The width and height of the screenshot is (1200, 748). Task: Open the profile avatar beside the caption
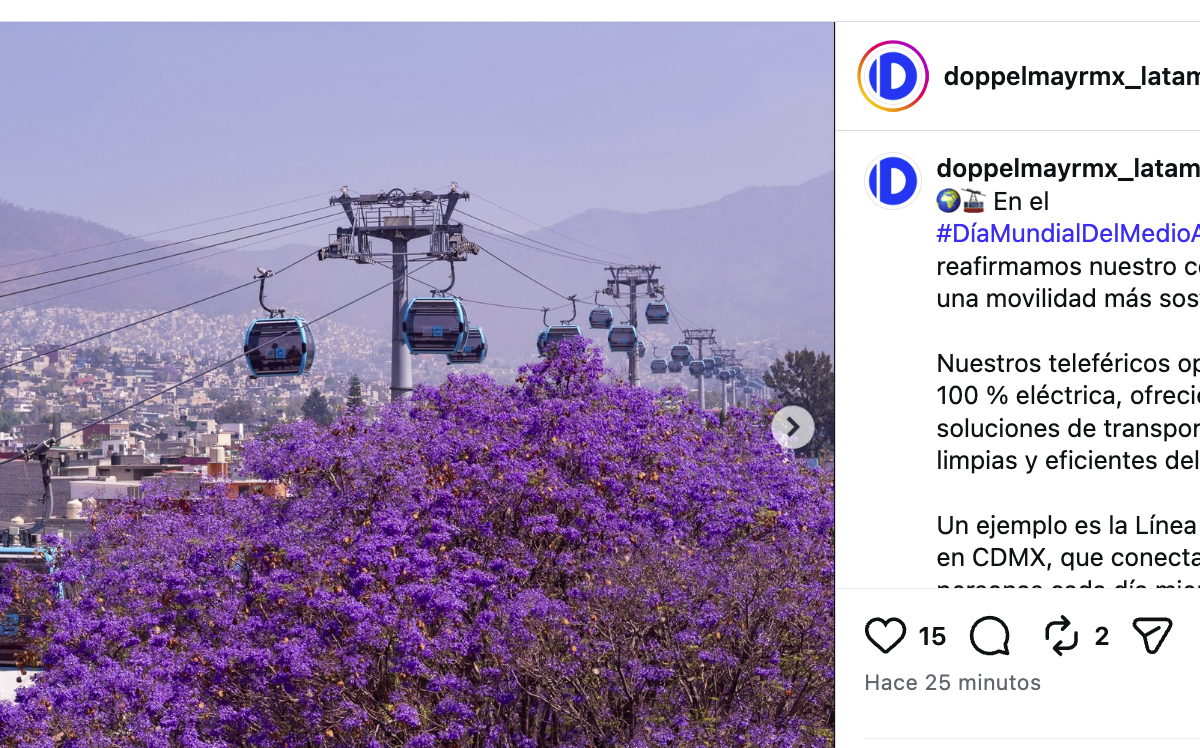click(893, 181)
